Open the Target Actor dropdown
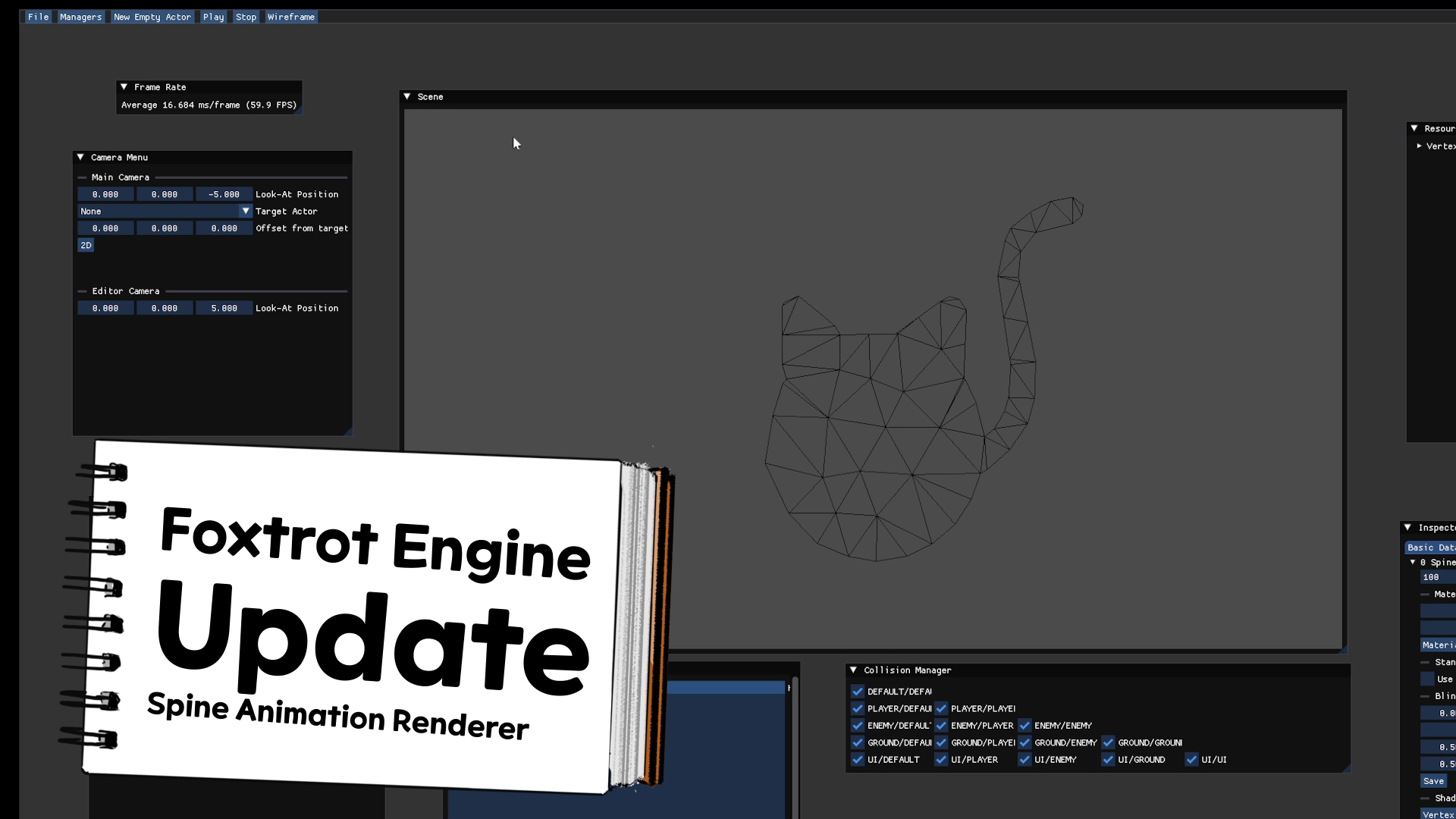Image resolution: width=1456 pixels, height=819 pixels. pyautogui.click(x=246, y=212)
